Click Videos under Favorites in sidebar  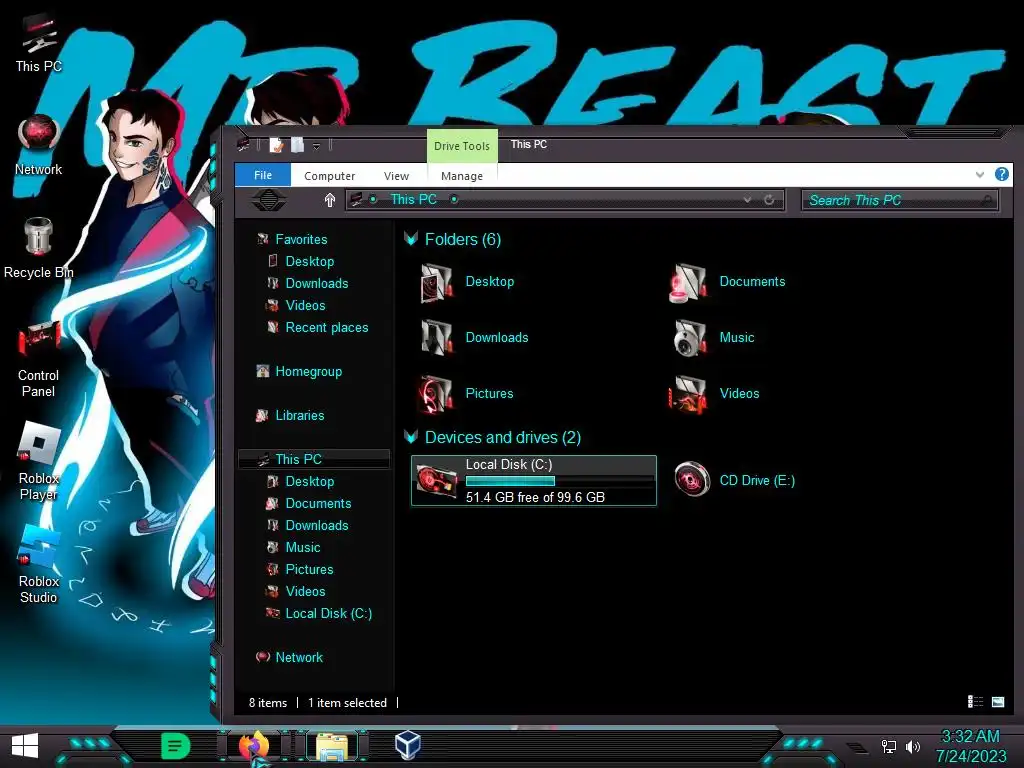(x=305, y=305)
